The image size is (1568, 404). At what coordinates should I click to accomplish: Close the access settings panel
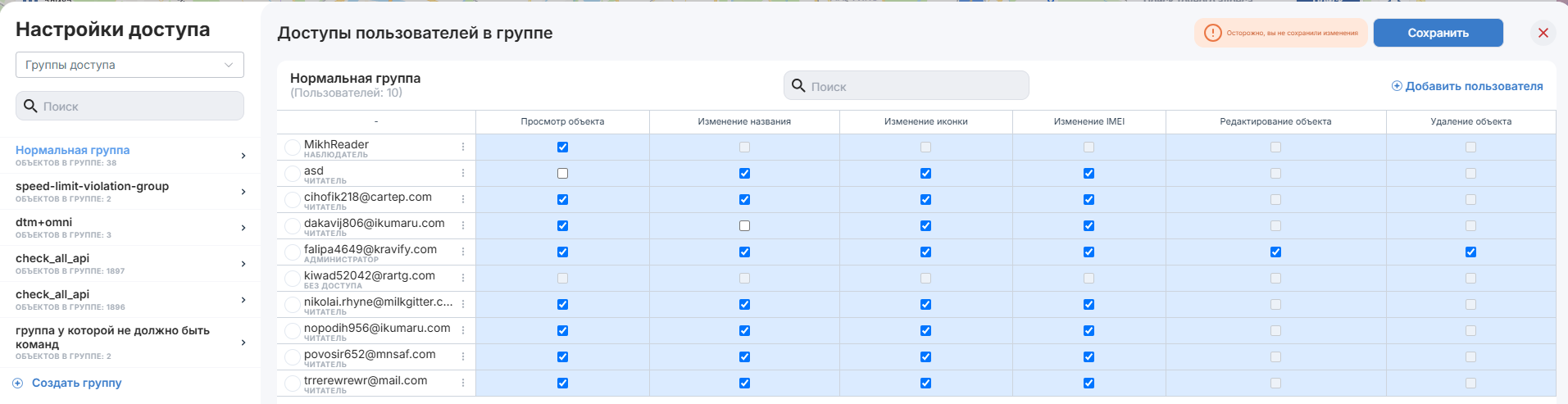pyautogui.click(x=1543, y=33)
